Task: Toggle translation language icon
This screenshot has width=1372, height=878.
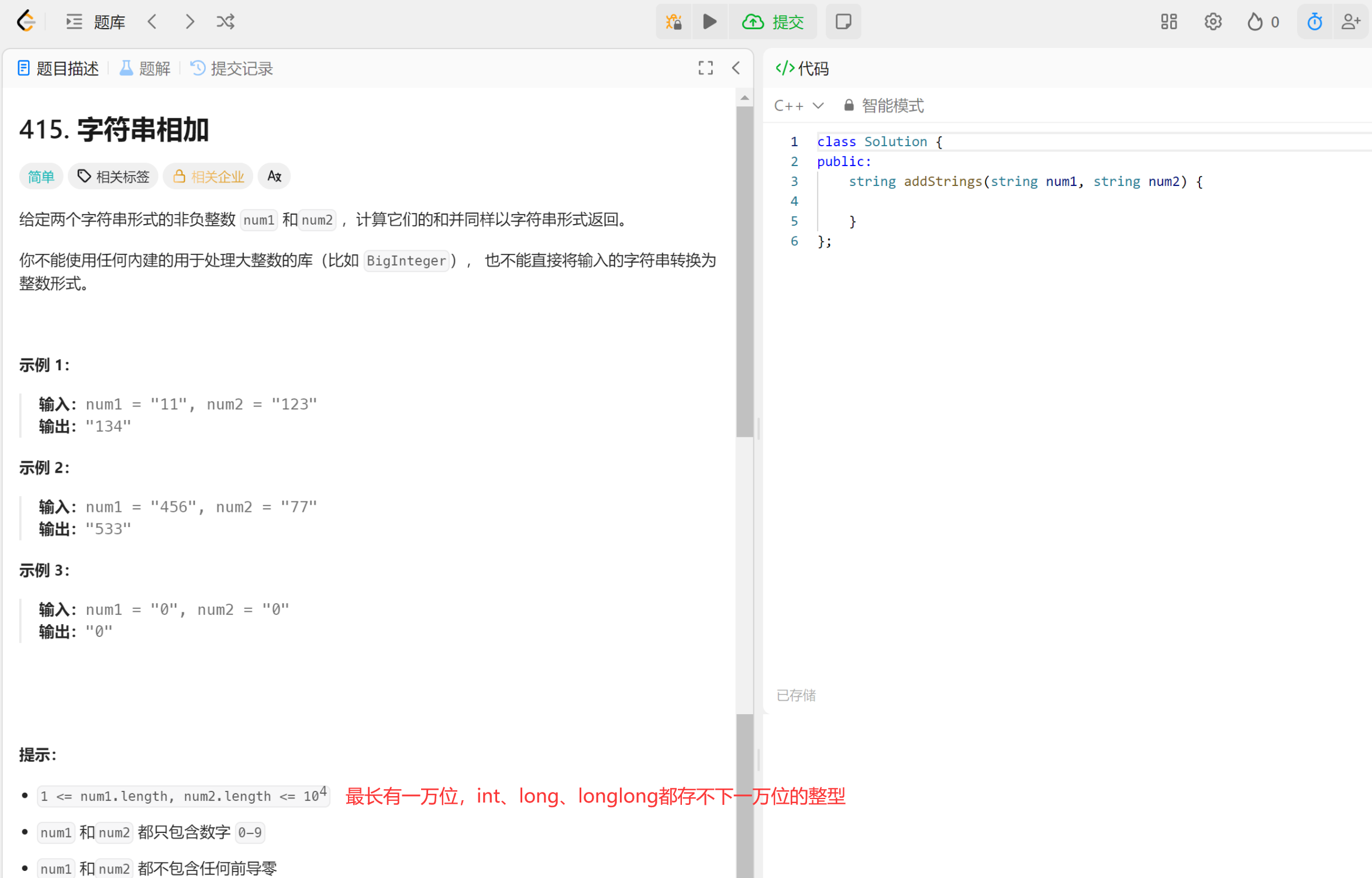Action: coord(274,176)
